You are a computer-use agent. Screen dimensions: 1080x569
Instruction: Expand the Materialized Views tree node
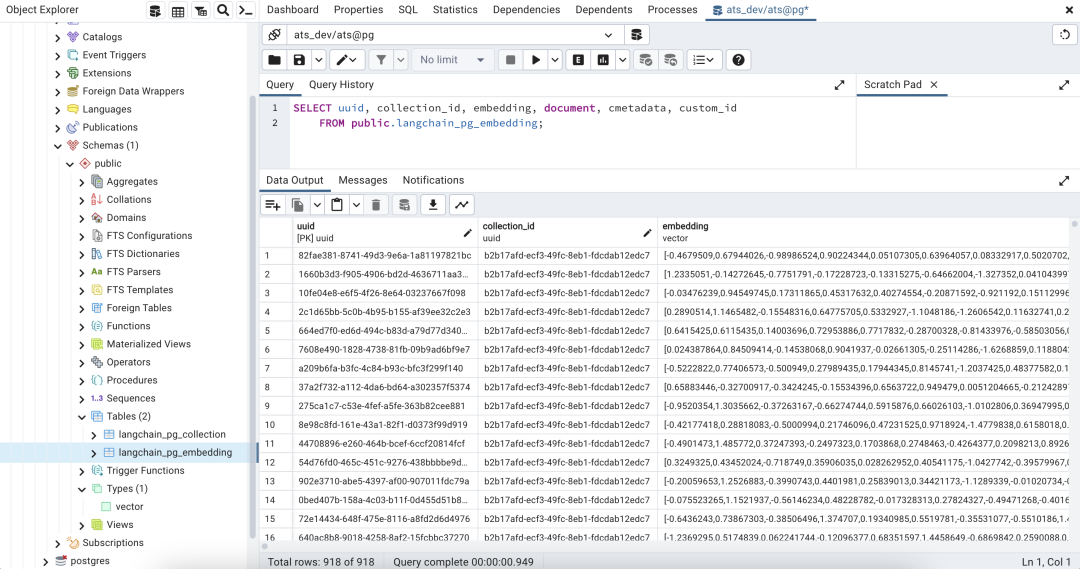(81, 344)
